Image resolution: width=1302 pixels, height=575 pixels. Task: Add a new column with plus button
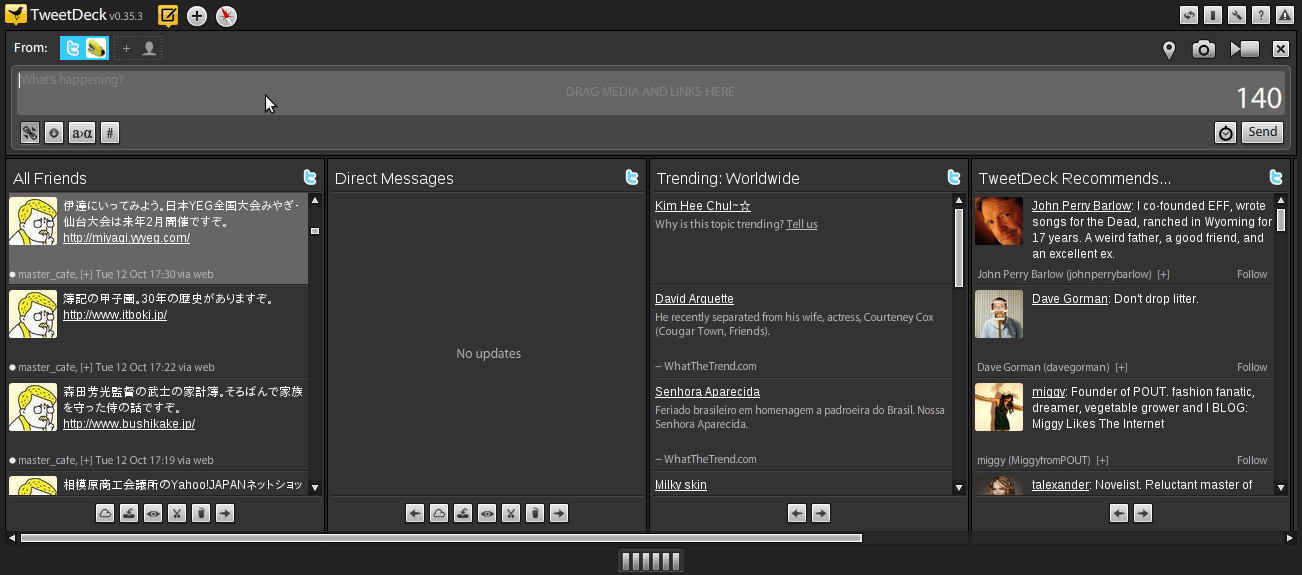[x=197, y=16]
